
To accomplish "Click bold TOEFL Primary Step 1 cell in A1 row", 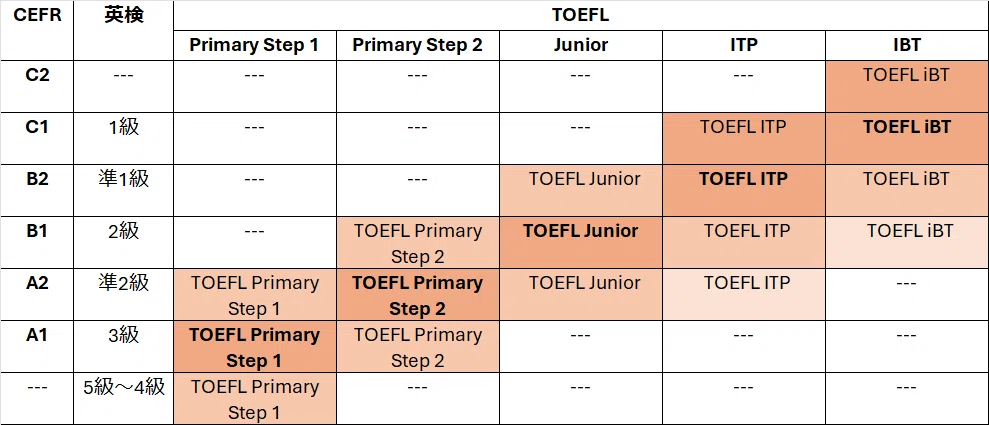I will (x=255, y=346).
